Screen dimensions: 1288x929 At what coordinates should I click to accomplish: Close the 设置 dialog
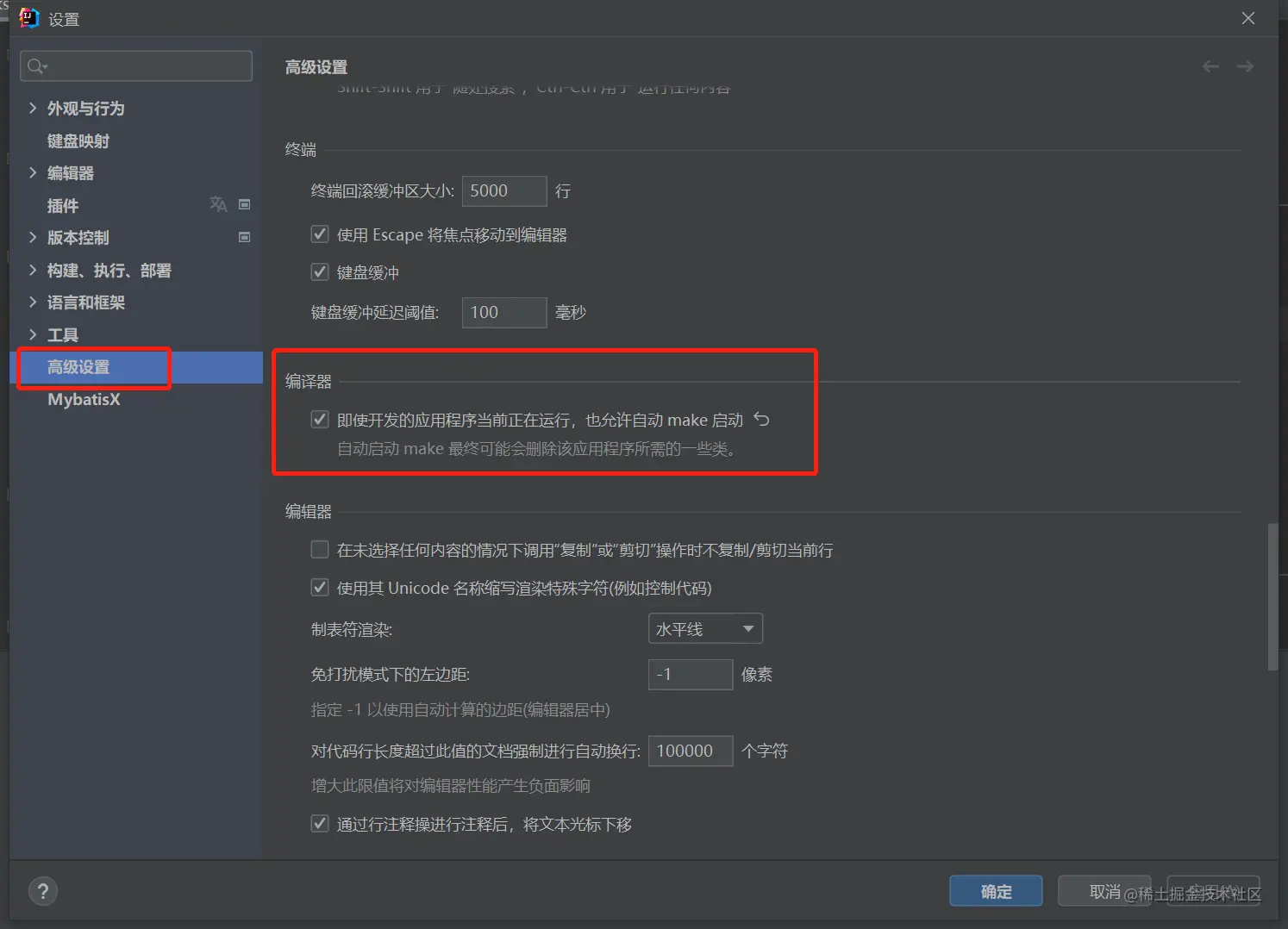[1247, 18]
